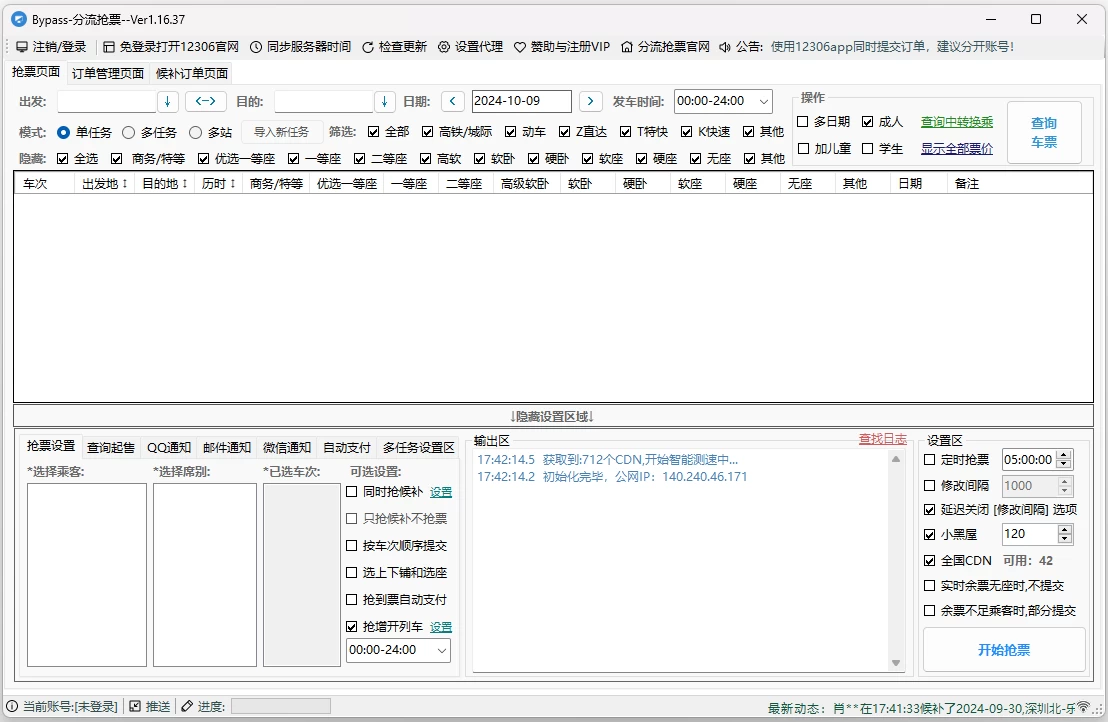
Task: Click the 显示全部票价 link
Action: pos(956,148)
